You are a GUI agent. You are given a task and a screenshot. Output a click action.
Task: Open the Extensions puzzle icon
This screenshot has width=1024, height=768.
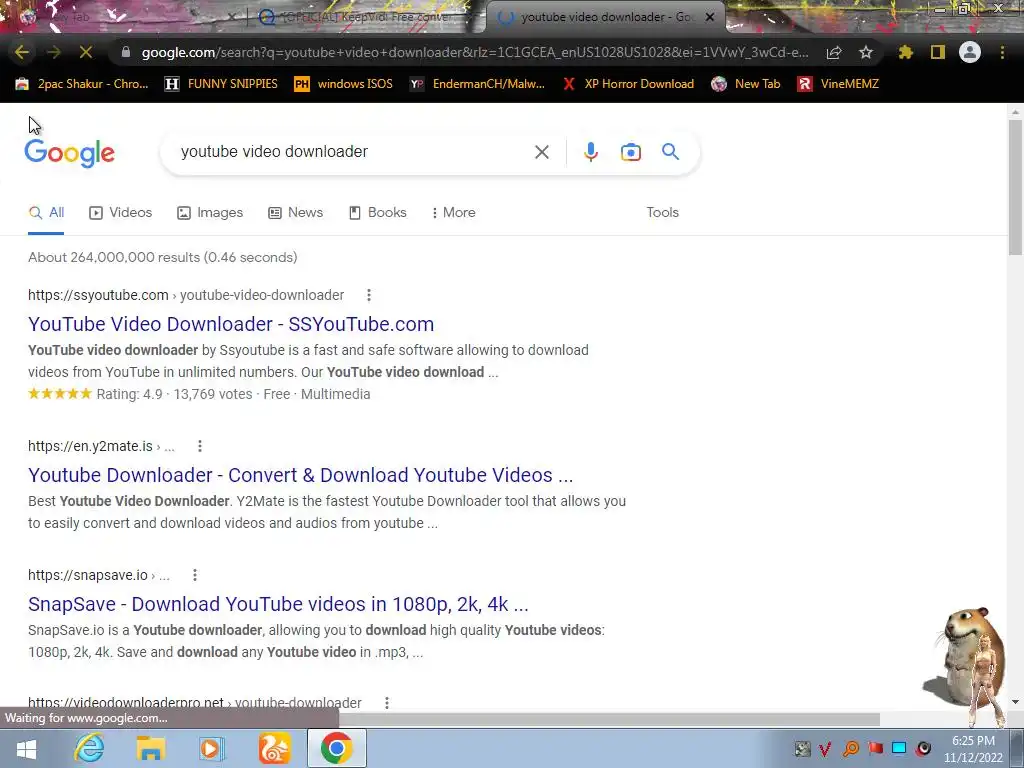click(906, 52)
